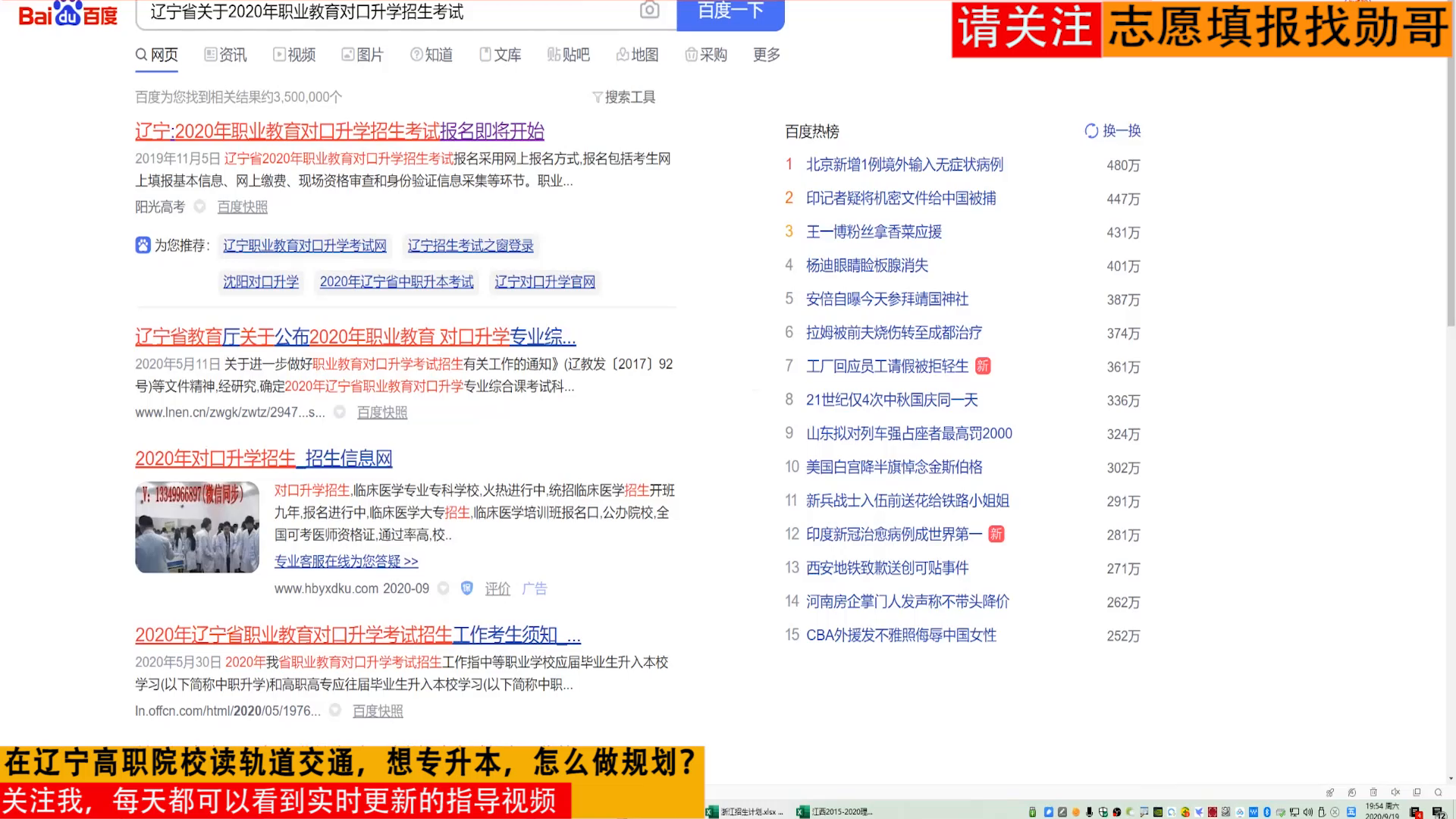This screenshot has height=819, width=1456.
Task: Open 百度快照 for the lnen.cn result
Action: click(382, 413)
